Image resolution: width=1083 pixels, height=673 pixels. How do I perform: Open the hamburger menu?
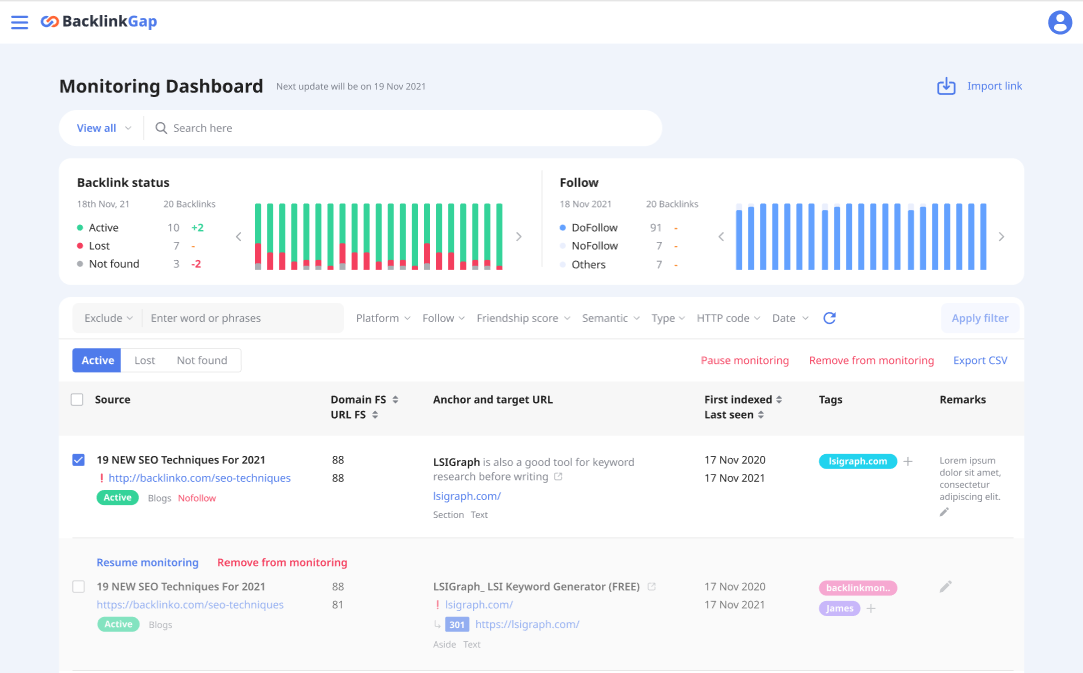pos(19,22)
